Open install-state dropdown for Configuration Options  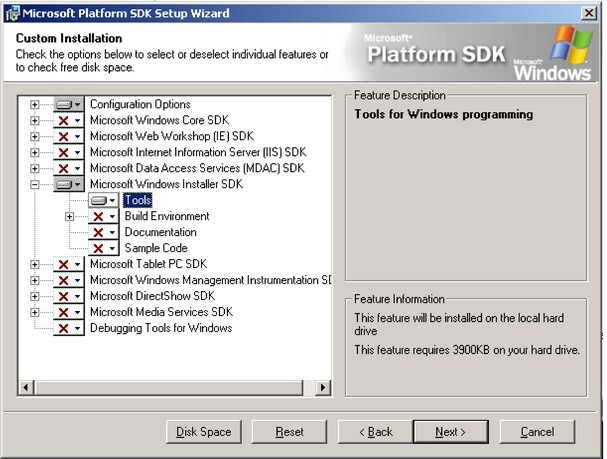69,104
